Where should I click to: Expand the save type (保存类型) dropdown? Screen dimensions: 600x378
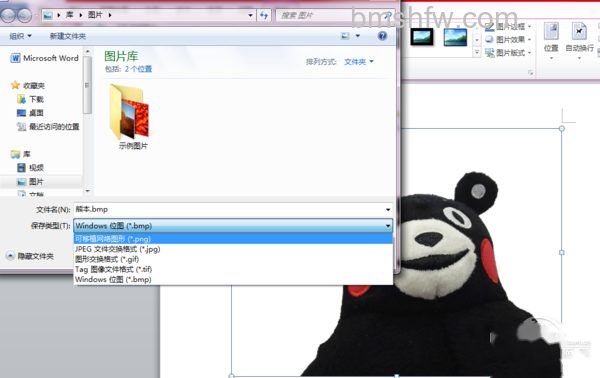pyautogui.click(x=233, y=226)
